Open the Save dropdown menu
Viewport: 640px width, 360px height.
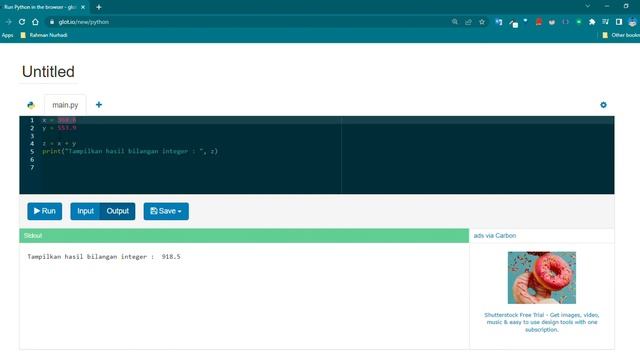(166, 211)
